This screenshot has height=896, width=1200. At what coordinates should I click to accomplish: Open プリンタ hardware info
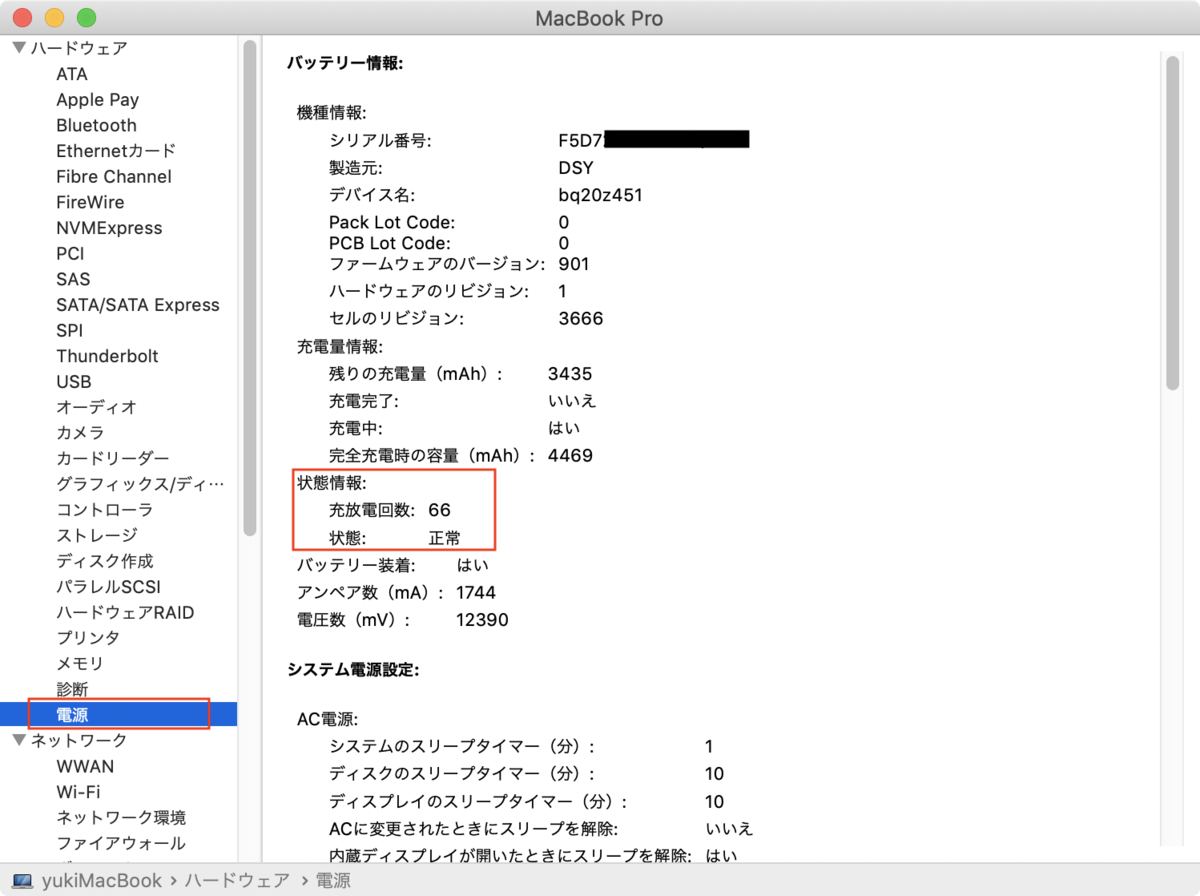[x=88, y=638]
